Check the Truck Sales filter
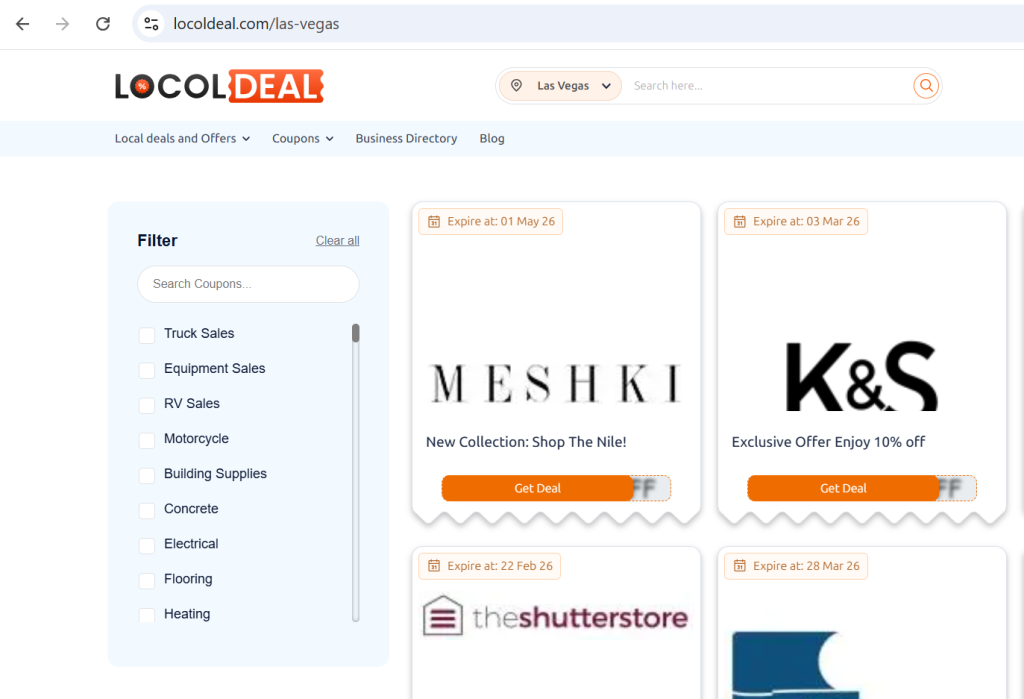1024x699 pixels. click(x=147, y=335)
